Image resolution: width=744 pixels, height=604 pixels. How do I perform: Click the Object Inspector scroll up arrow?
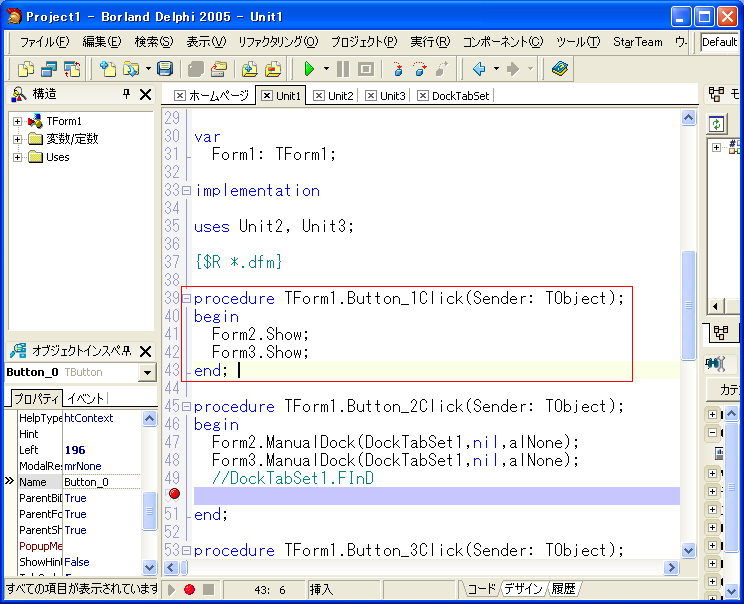click(x=149, y=418)
